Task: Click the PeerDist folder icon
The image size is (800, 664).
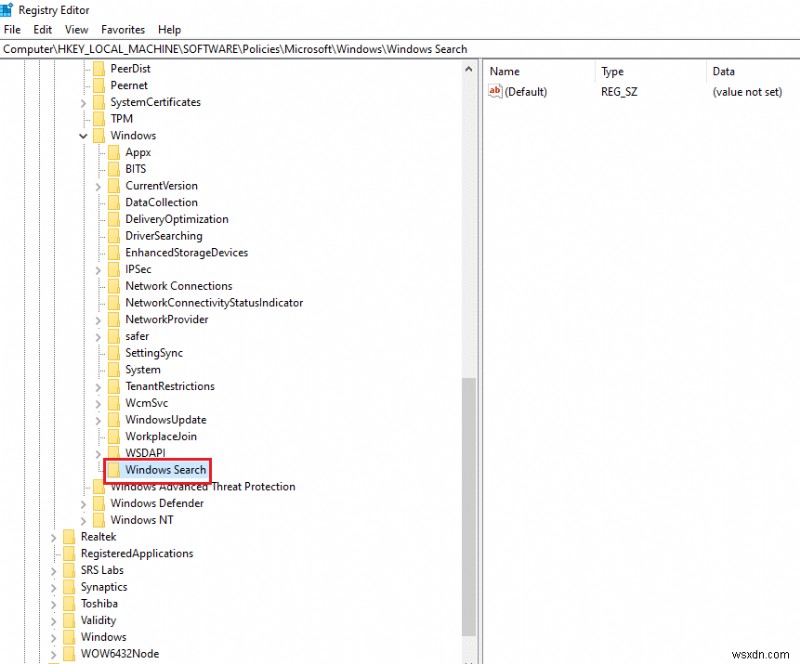Action: click(x=99, y=68)
